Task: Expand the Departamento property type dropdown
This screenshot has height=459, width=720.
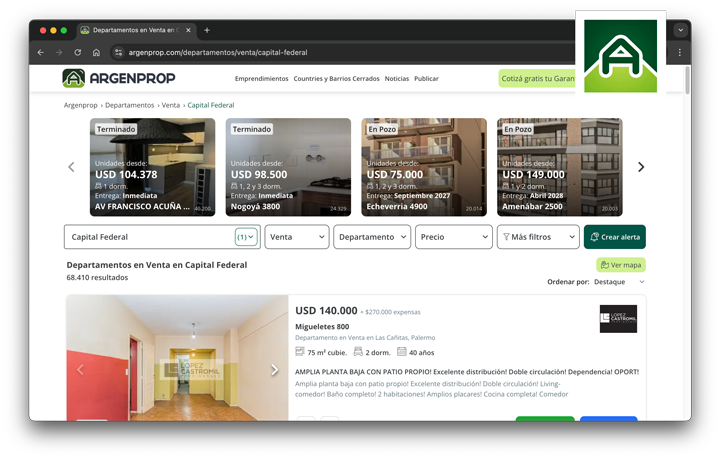Action: click(x=372, y=237)
